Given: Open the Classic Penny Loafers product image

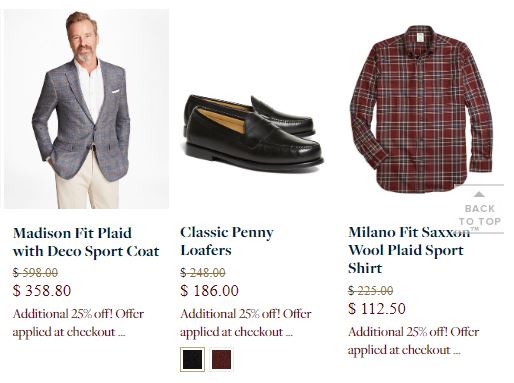Looking at the screenshot, I should pos(253,132).
